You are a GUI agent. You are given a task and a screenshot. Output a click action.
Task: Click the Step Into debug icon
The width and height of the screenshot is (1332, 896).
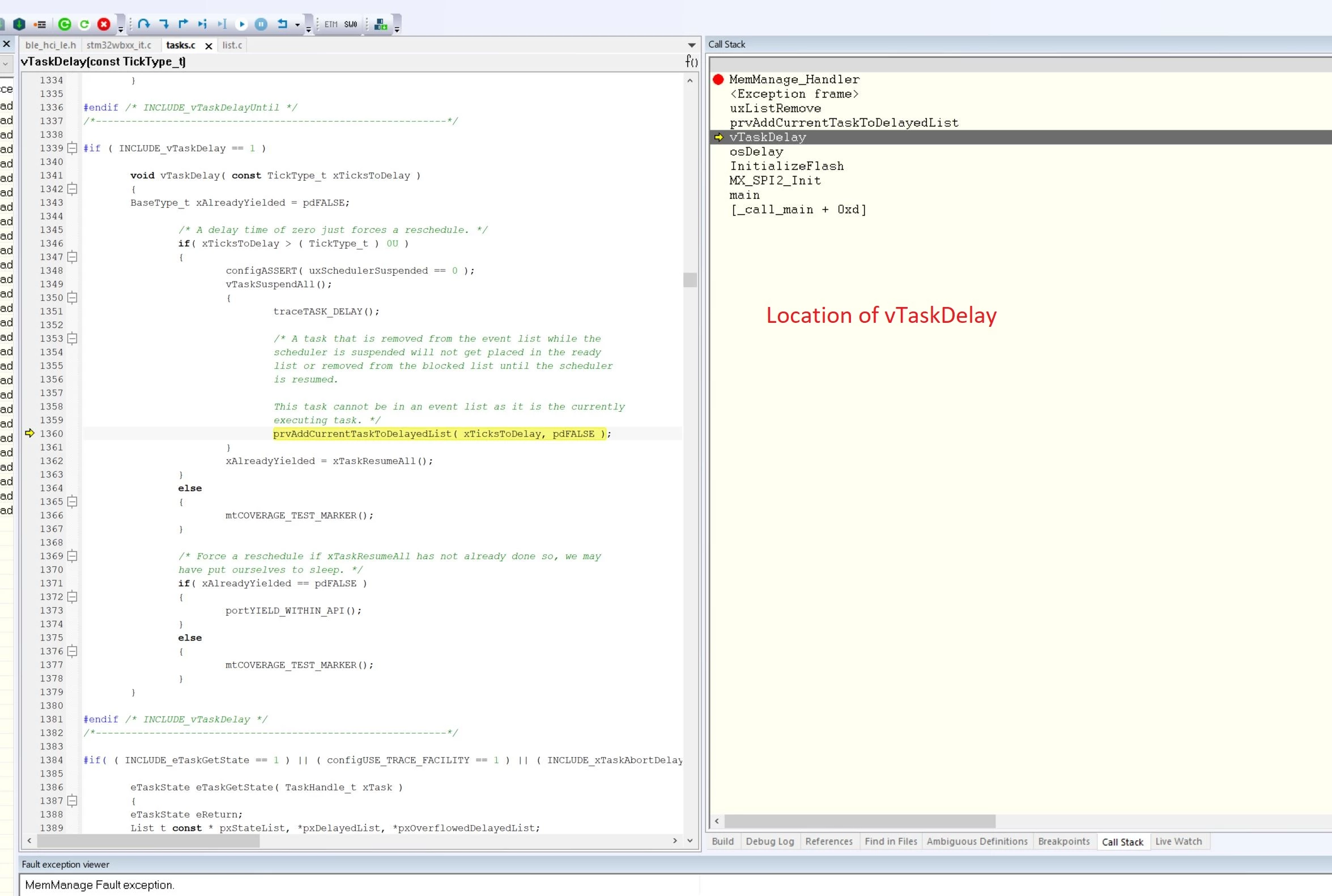pos(164,24)
